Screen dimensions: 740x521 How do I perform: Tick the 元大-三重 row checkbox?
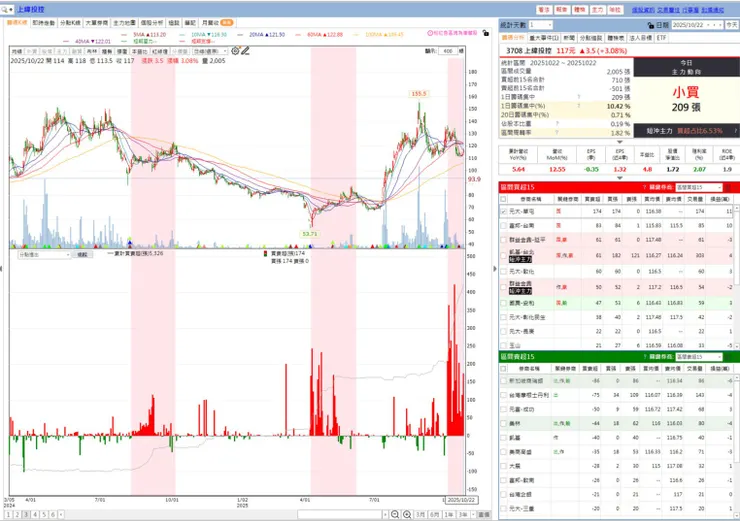(x=503, y=508)
